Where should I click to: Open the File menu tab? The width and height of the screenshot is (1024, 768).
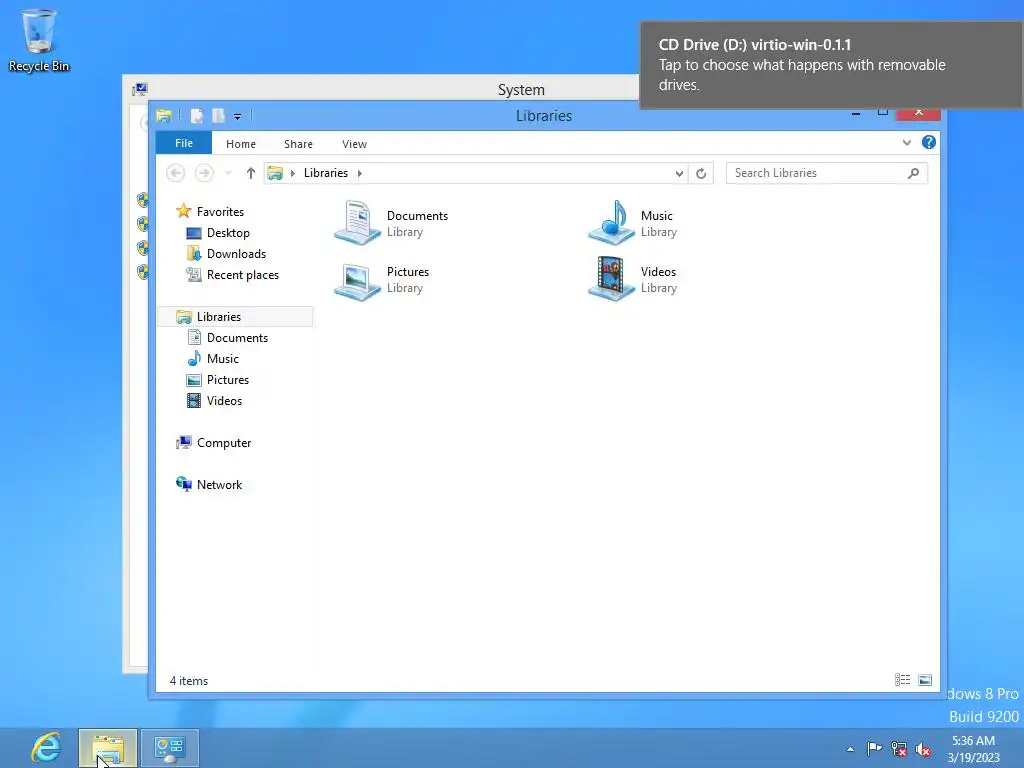[184, 143]
